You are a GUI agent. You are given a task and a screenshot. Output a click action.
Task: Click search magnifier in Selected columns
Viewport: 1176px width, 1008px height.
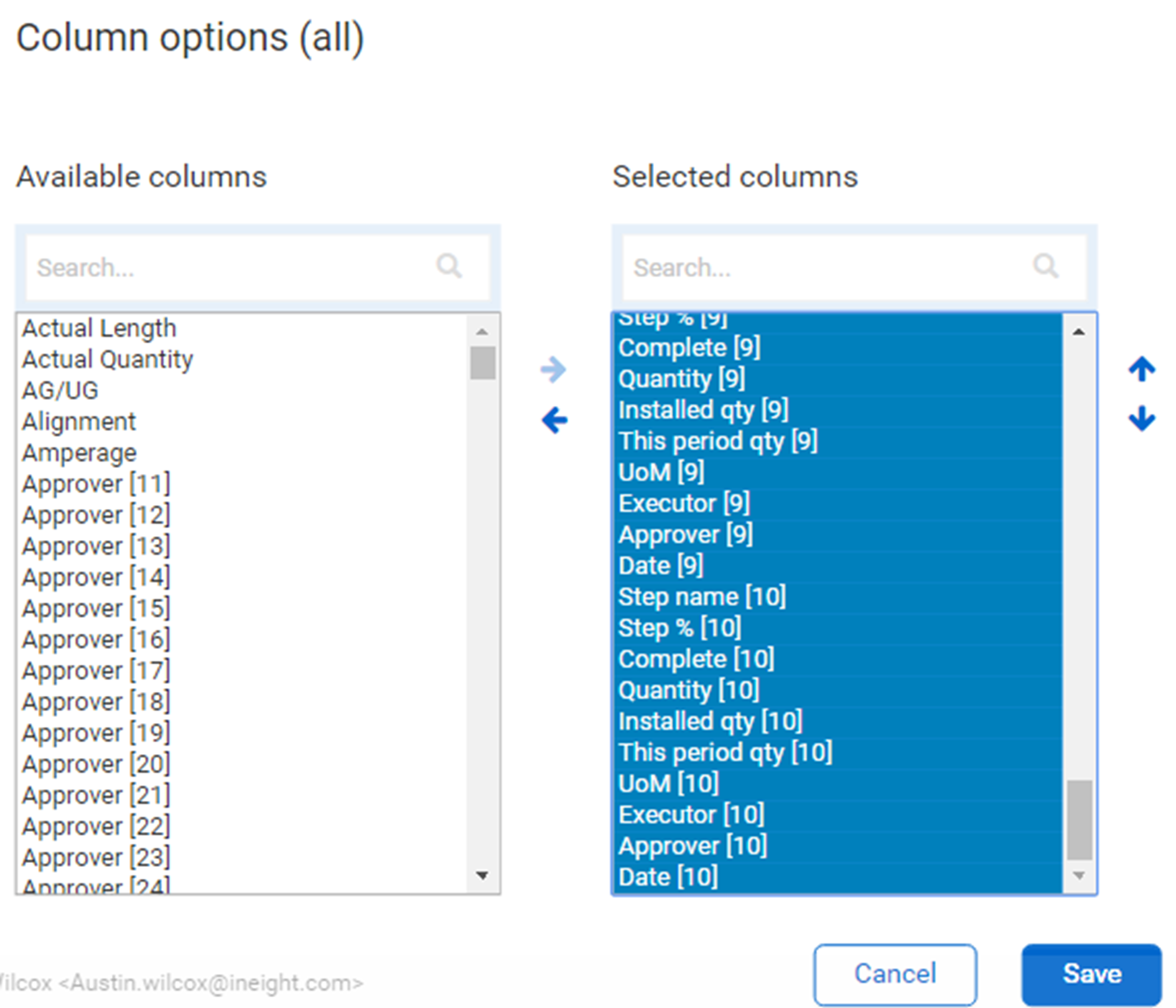click(x=1045, y=266)
